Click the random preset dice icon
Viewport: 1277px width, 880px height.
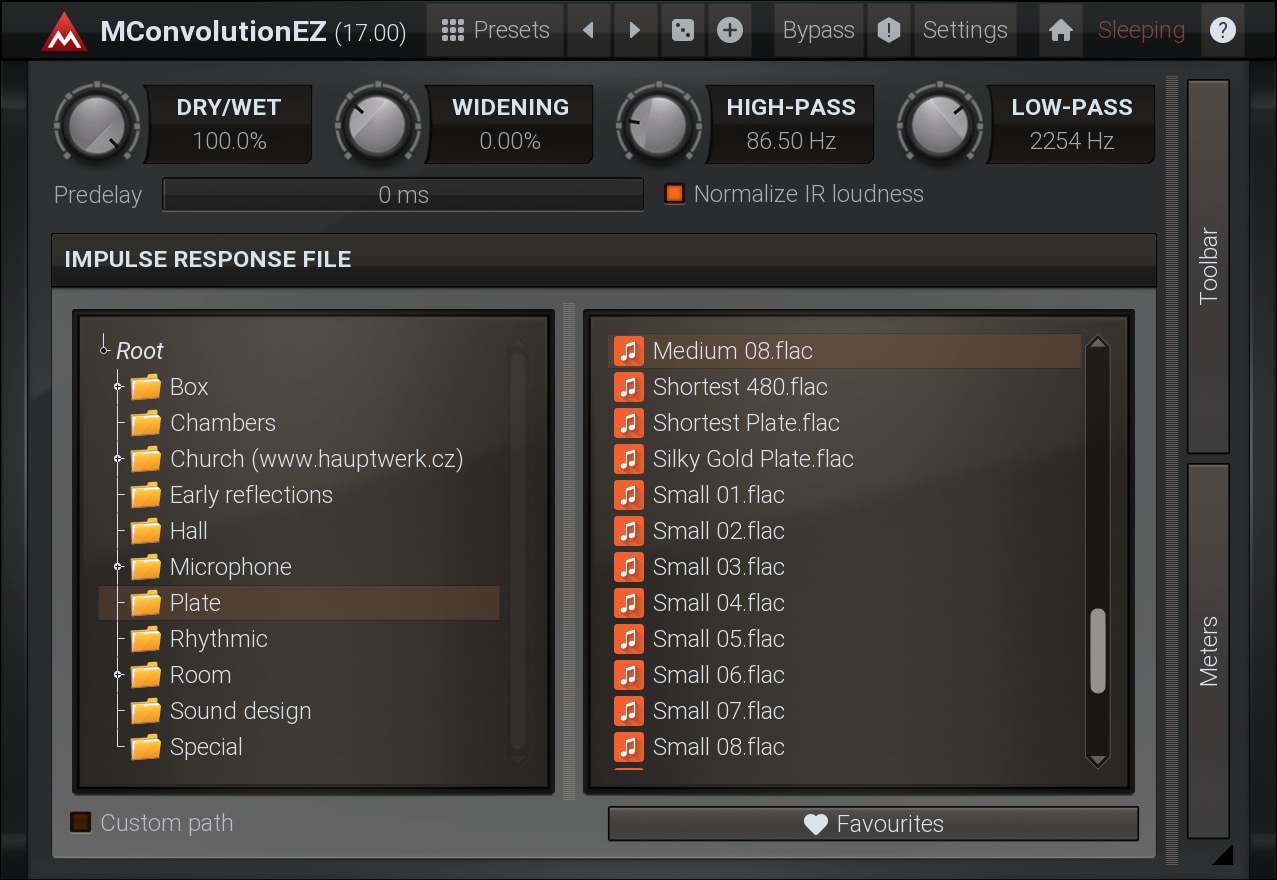683,31
